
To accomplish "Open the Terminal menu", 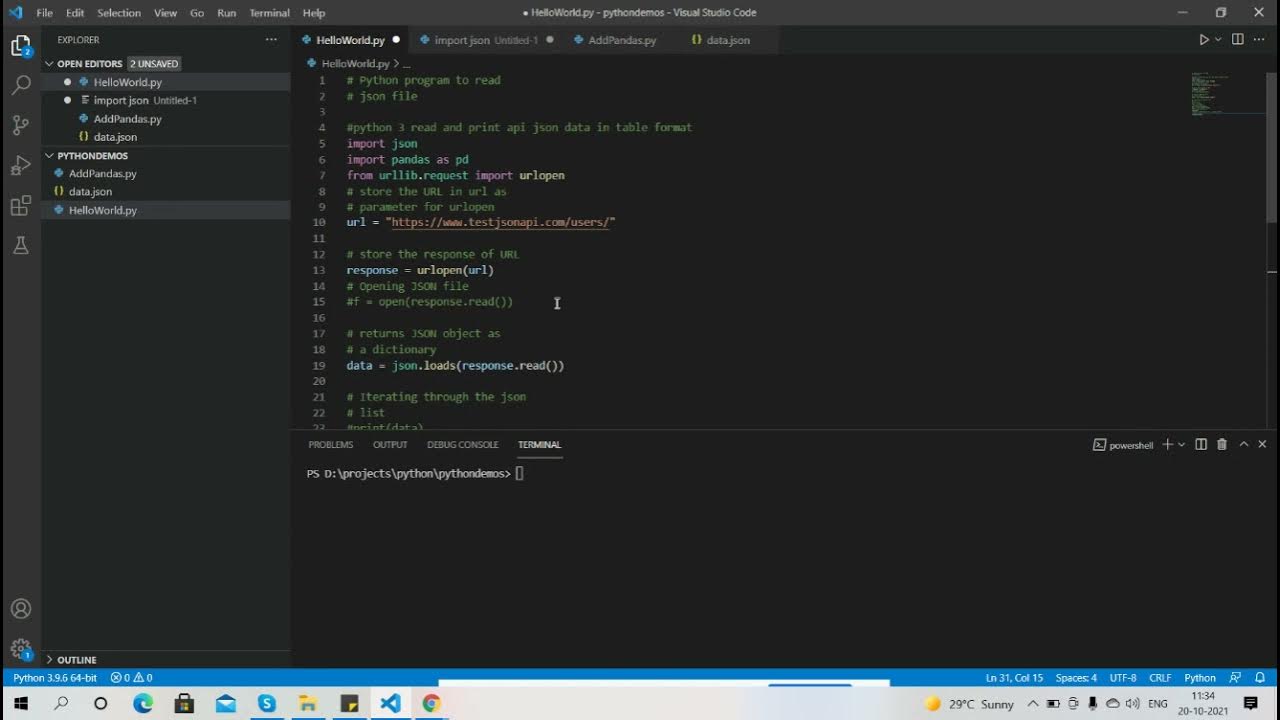I will point(269,13).
